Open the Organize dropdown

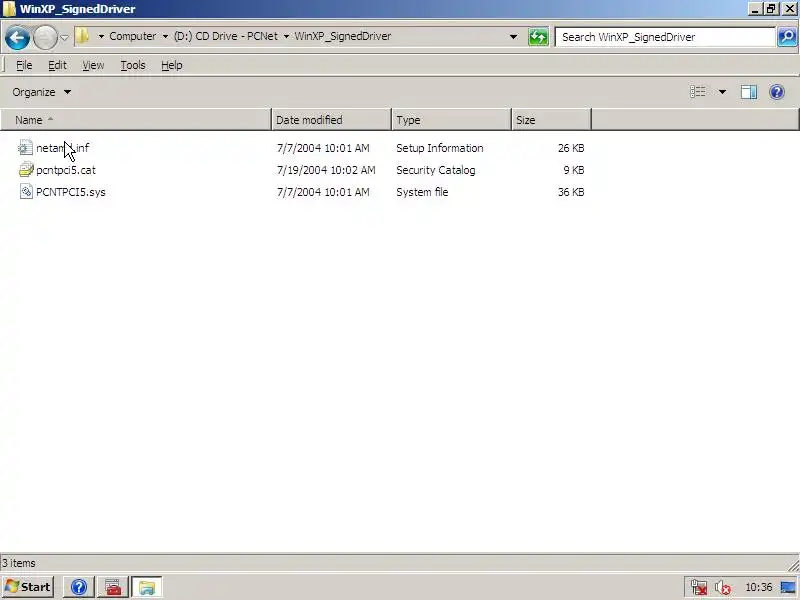coord(42,92)
